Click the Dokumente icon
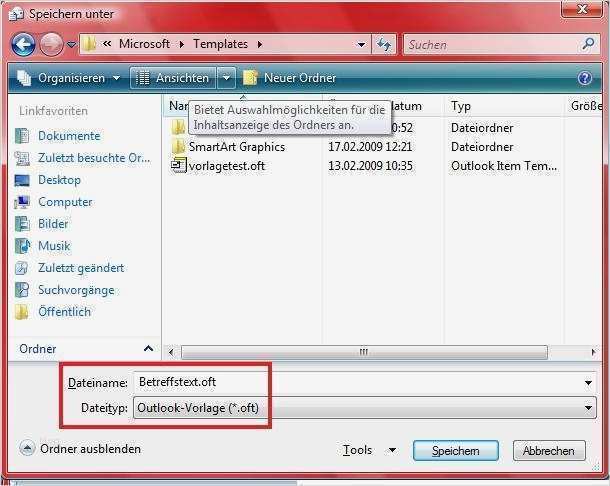The height and width of the screenshot is (486, 610). [x=22, y=136]
